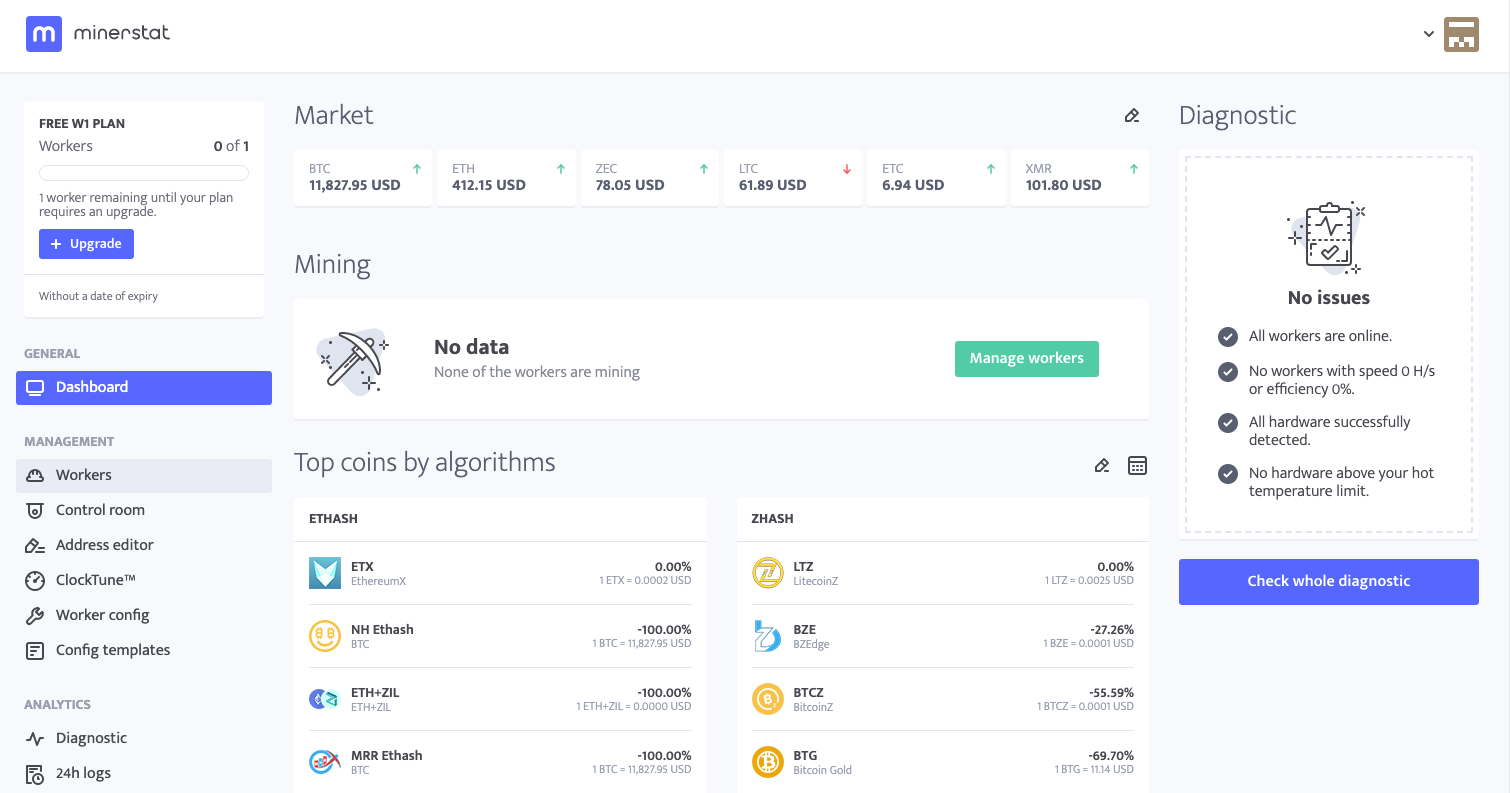Go to Diagnostic in the sidebar
Screen dimensions: 1510x793
(x=144, y=739)
